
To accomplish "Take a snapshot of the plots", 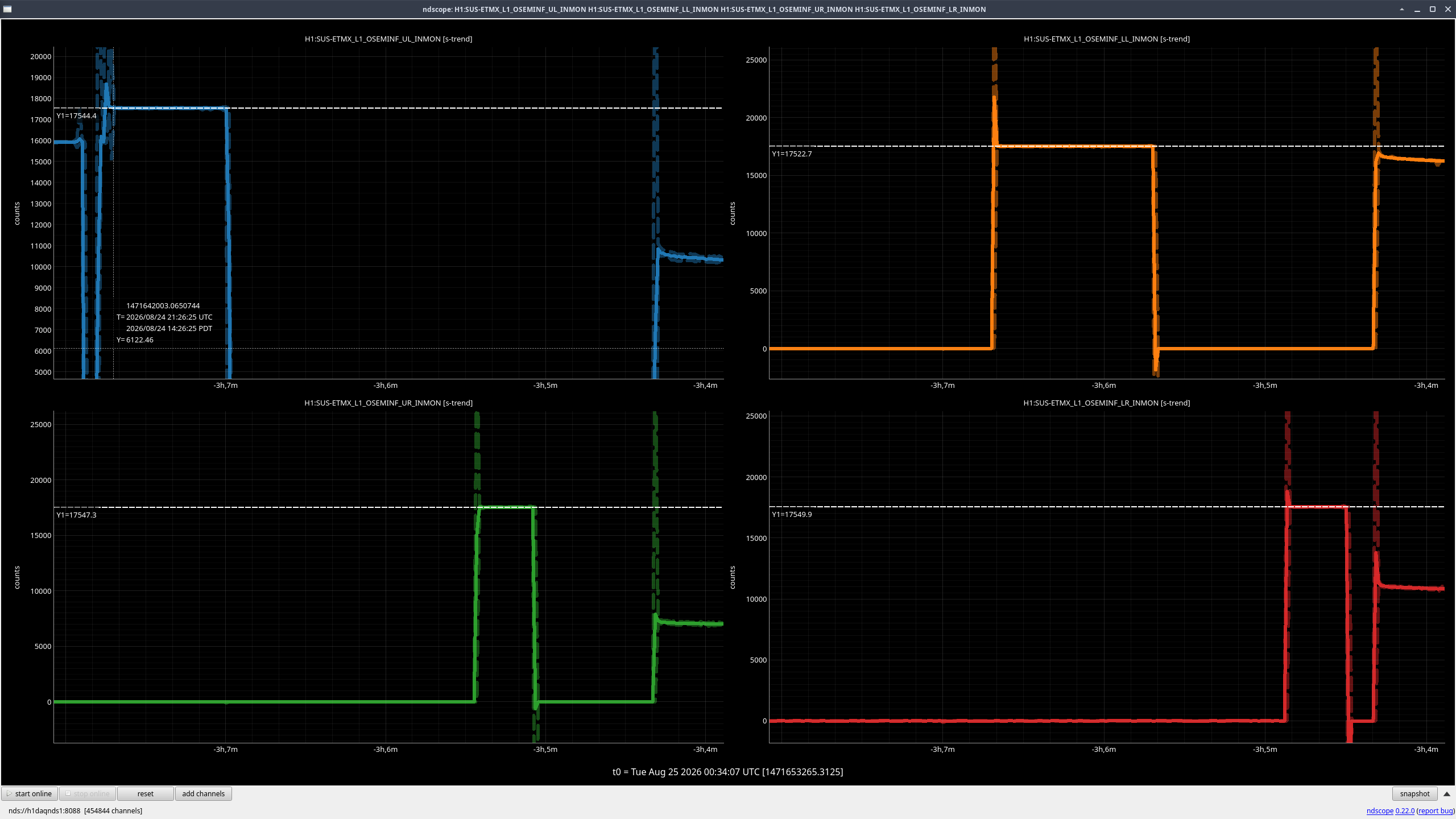I will click(1414, 793).
